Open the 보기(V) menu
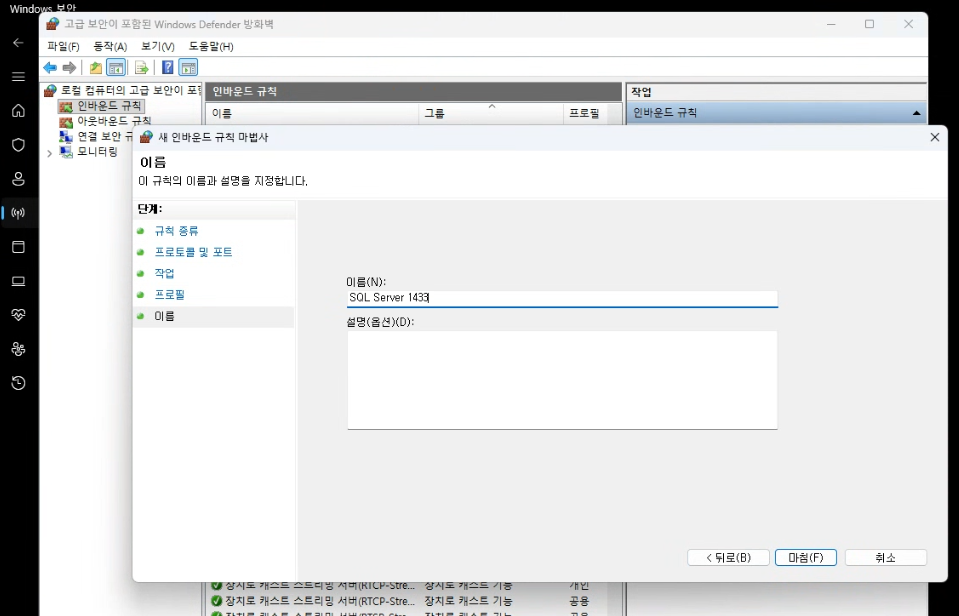The height and width of the screenshot is (616, 959). [x=158, y=46]
